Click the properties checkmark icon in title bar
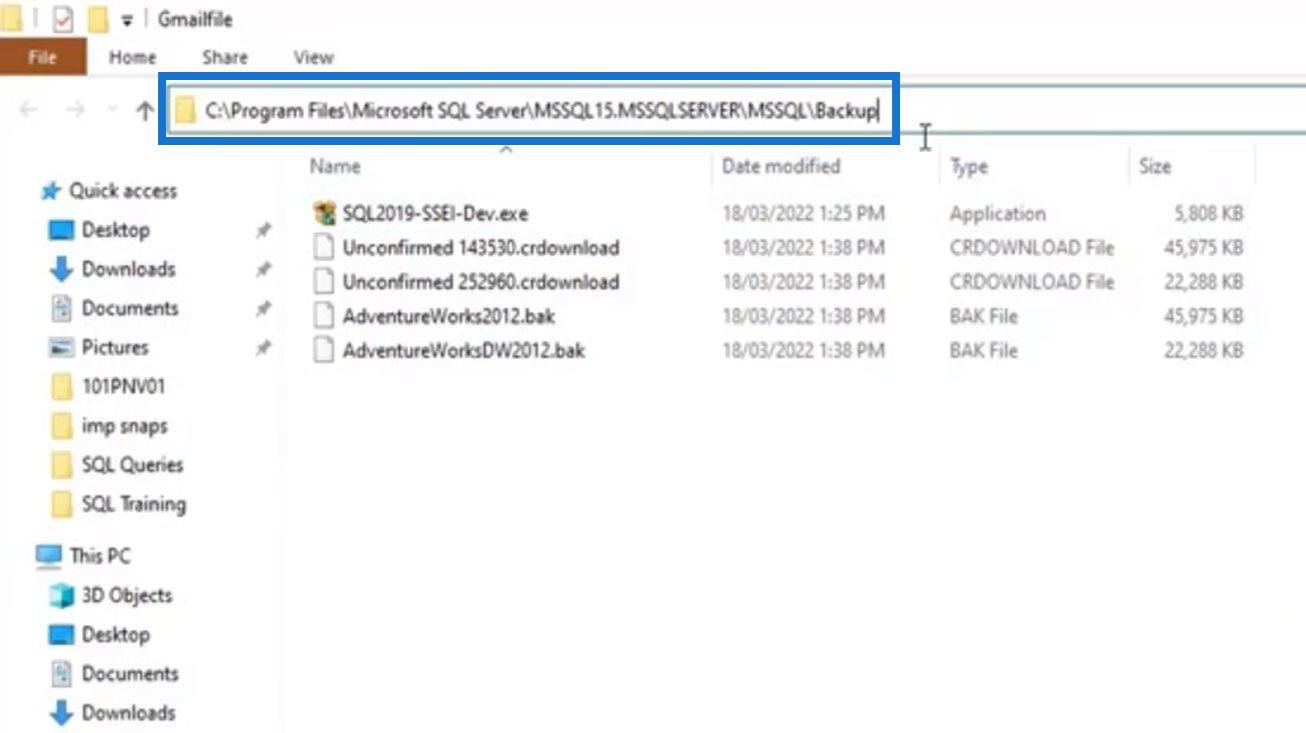This screenshot has height=733, width=1306. coord(63,19)
